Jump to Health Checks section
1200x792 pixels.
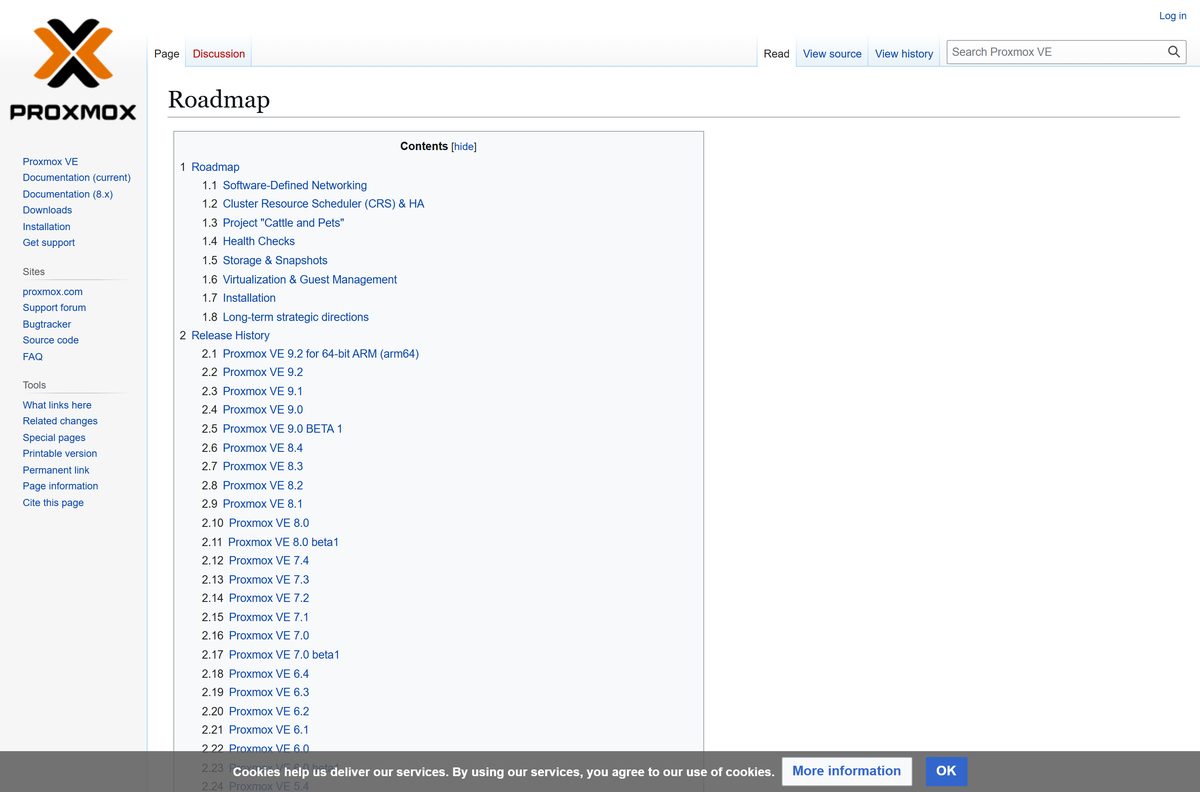coord(259,241)
